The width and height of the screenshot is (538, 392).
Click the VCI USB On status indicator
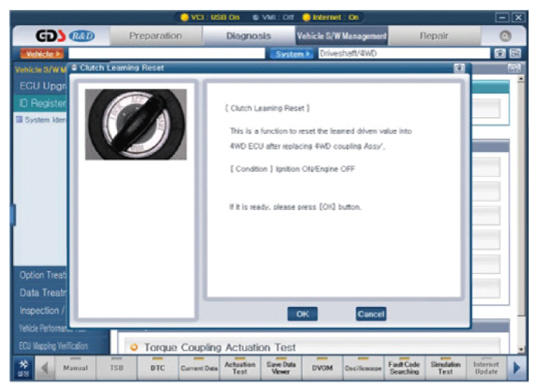(x=210, y=17)
